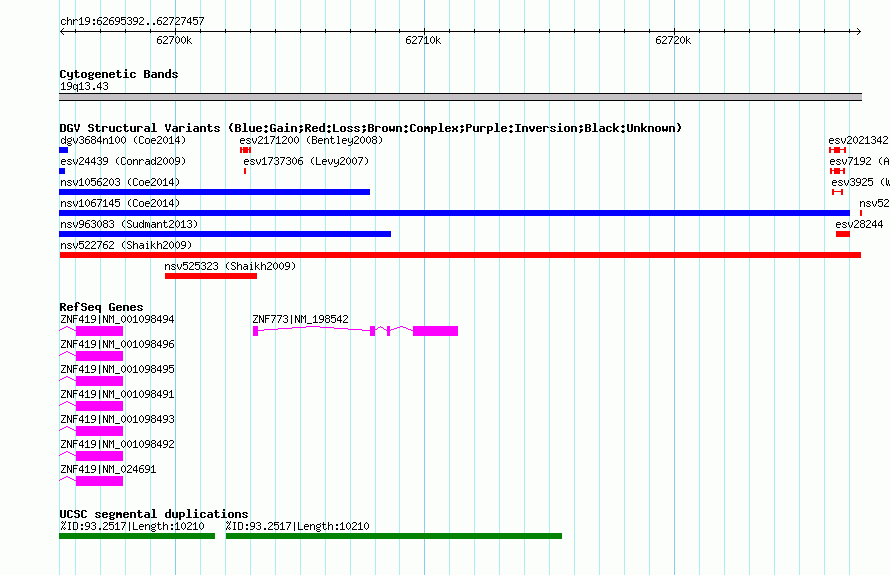The image size is (890, 575).
Task: Select the nsv1067145 (Coe2014) variant label
Action: coord(120,203)
